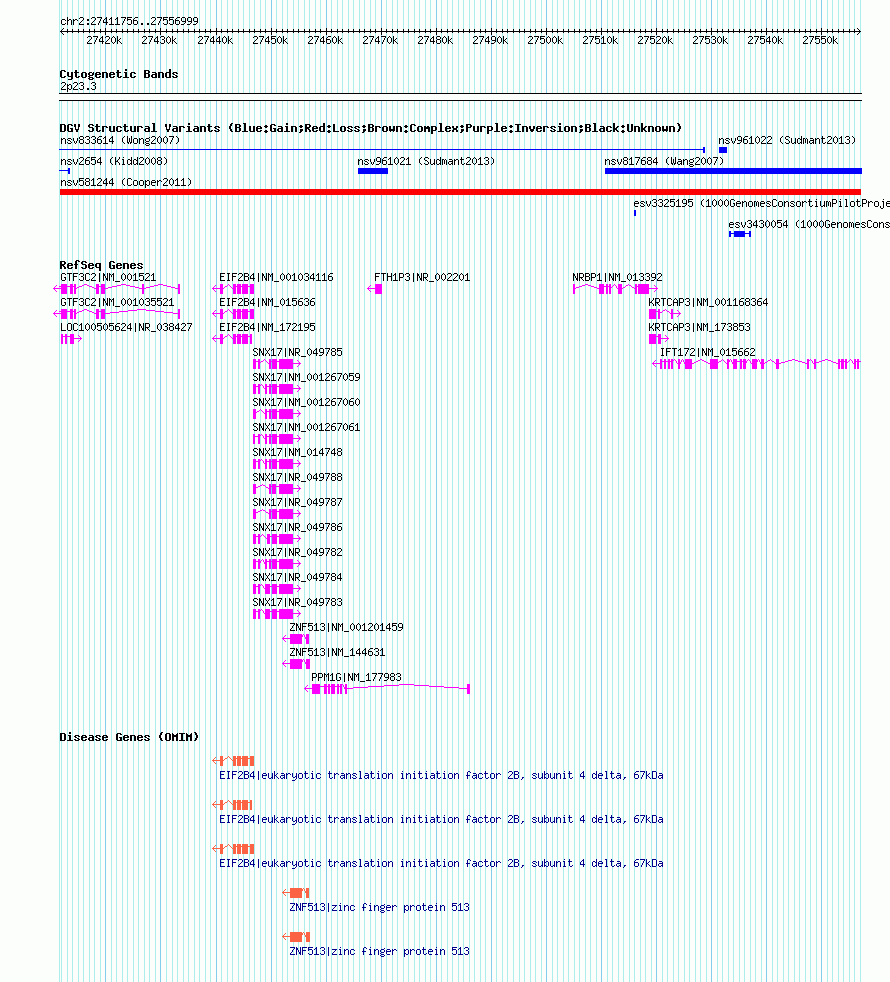The image size is (890, 982).
Task: Click the LOC100505624|NR_038427 gene glyph
Action: pyautogui.click(x=71, y=339)
